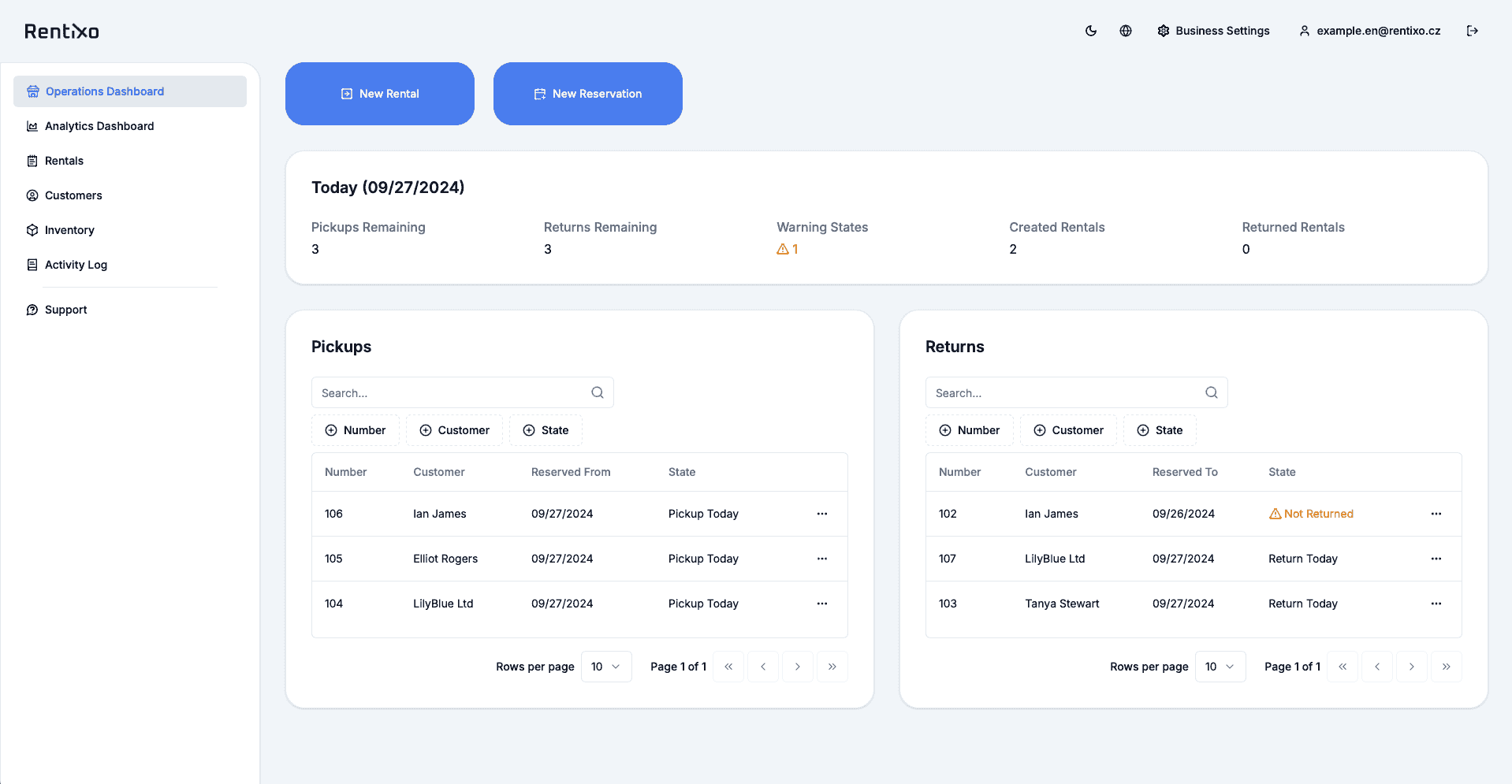Create a New Rental
The width and height of the screenshot is (1512, 784).
[x=380, y=94]
